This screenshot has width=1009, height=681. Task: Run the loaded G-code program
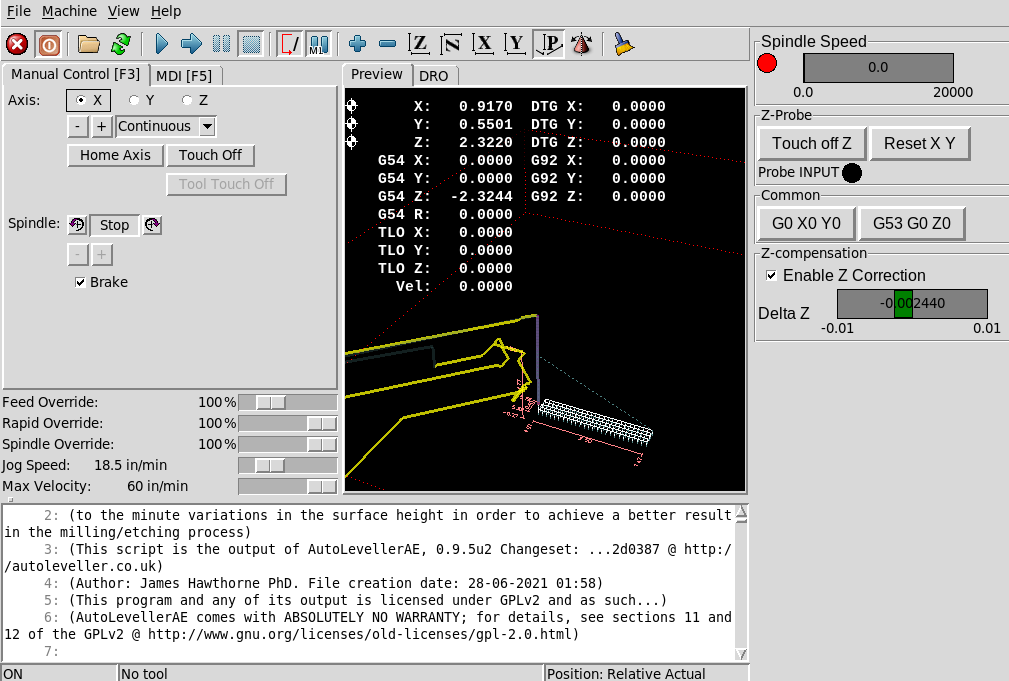[x=161, y=44]
